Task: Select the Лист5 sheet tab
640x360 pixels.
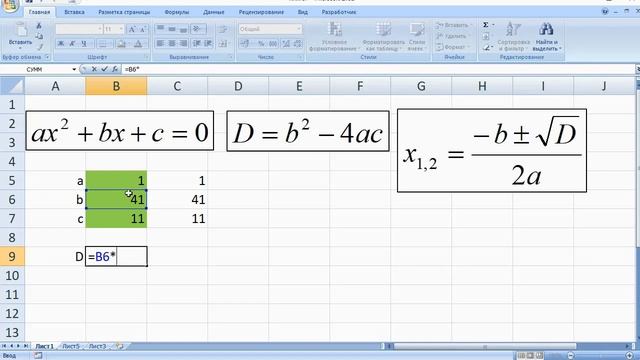Action: (x=71, y=346)
